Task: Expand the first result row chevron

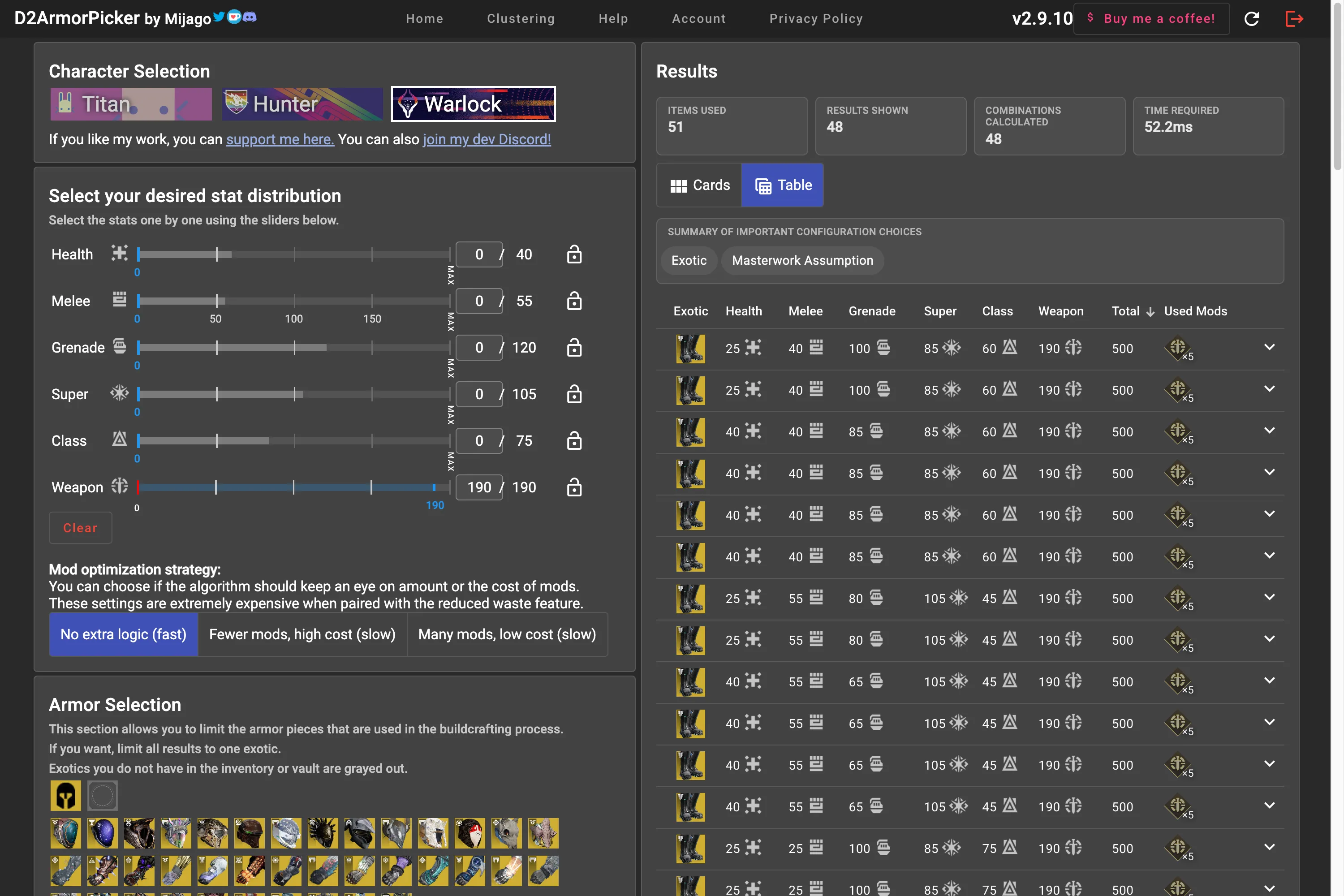Action: click(x=1269, y=348)
